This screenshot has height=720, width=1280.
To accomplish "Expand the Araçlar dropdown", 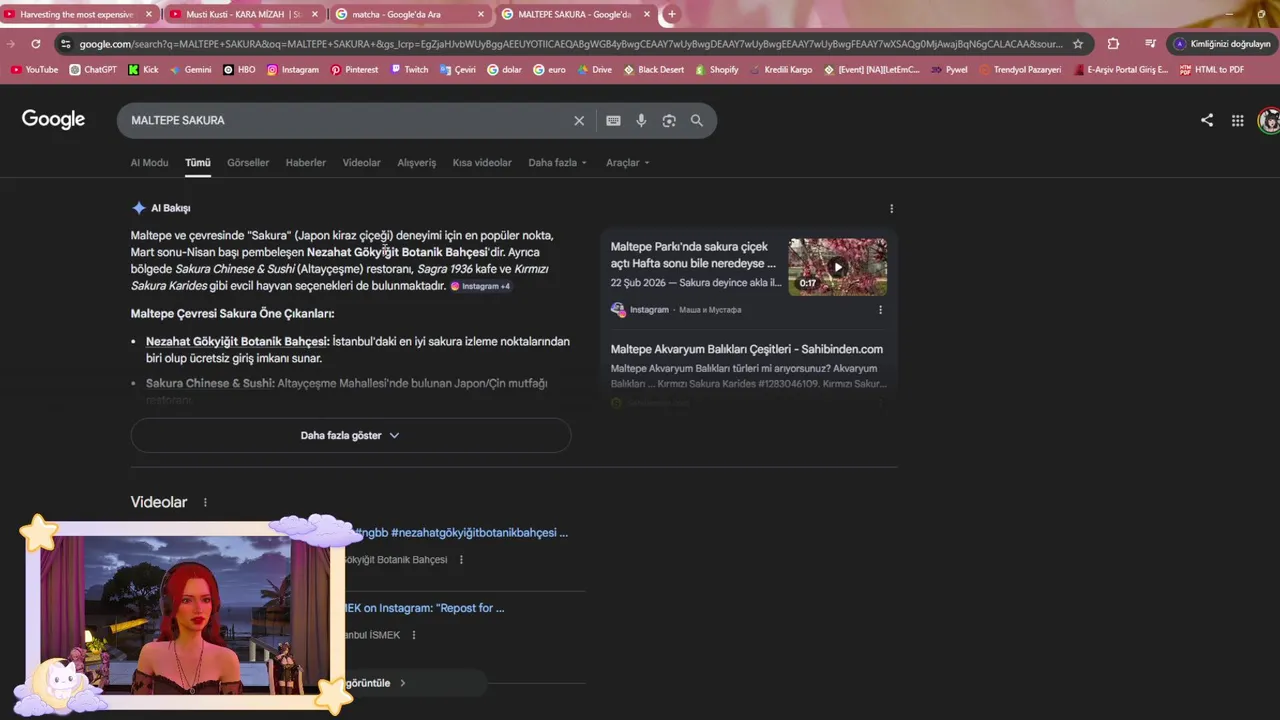I will (x=628, y=162).
